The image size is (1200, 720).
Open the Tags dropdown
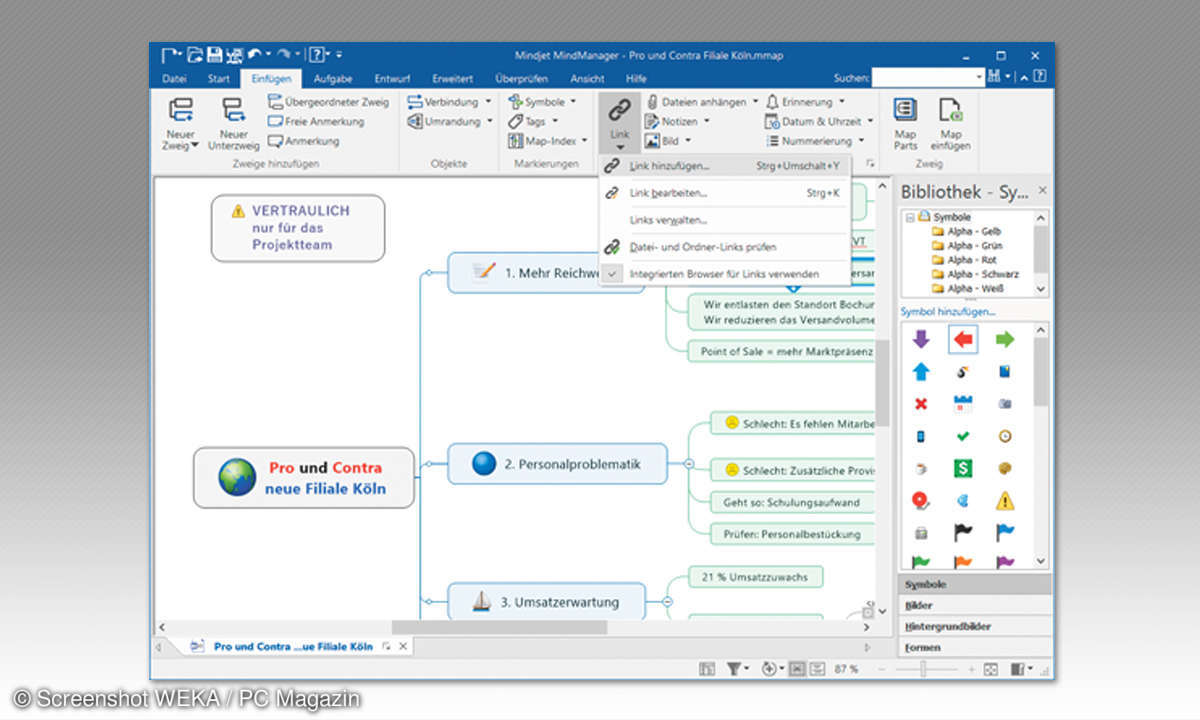555,121
